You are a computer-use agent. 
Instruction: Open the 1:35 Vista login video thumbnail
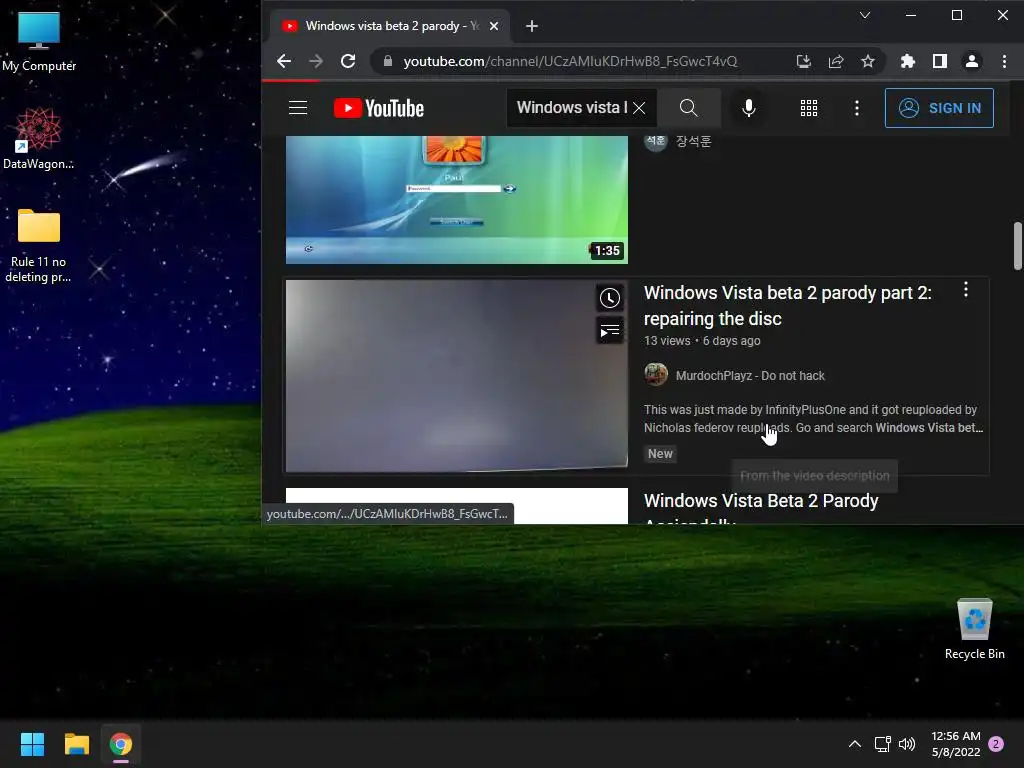tap(456, 200)
